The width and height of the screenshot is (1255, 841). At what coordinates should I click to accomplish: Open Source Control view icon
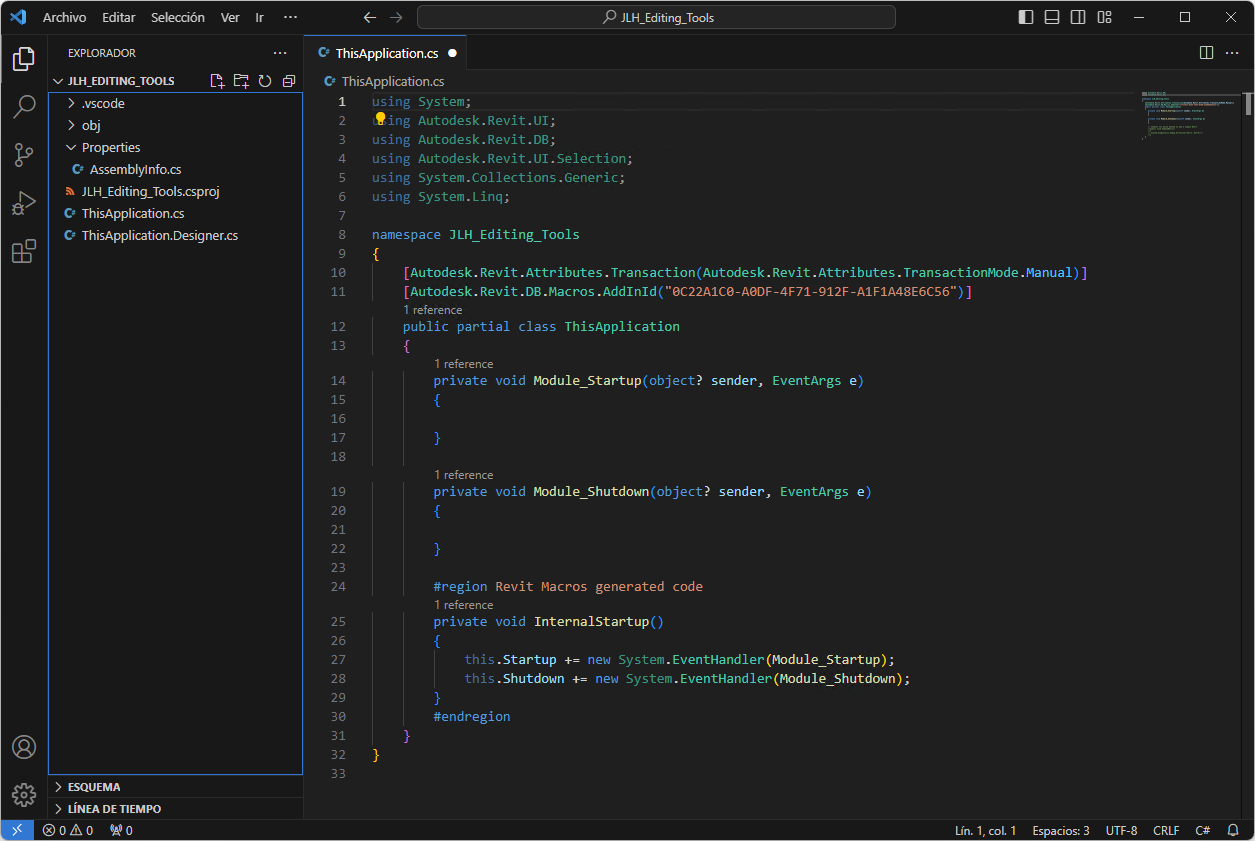coord(24,155)
